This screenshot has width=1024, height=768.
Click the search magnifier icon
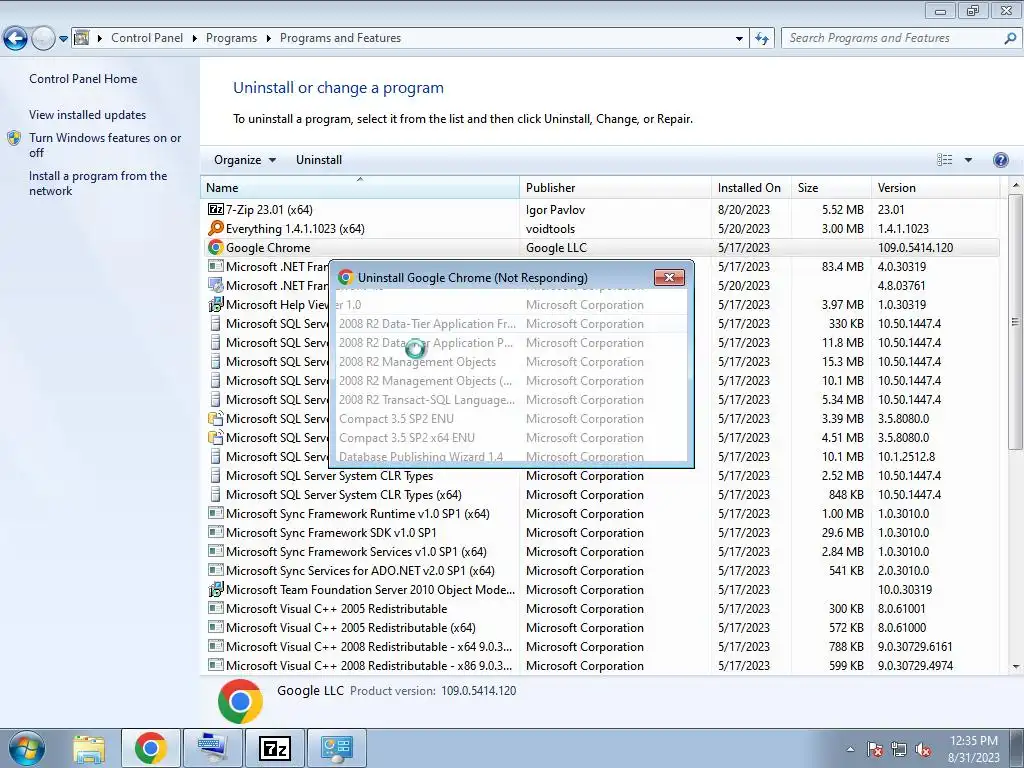[1010, 39]
